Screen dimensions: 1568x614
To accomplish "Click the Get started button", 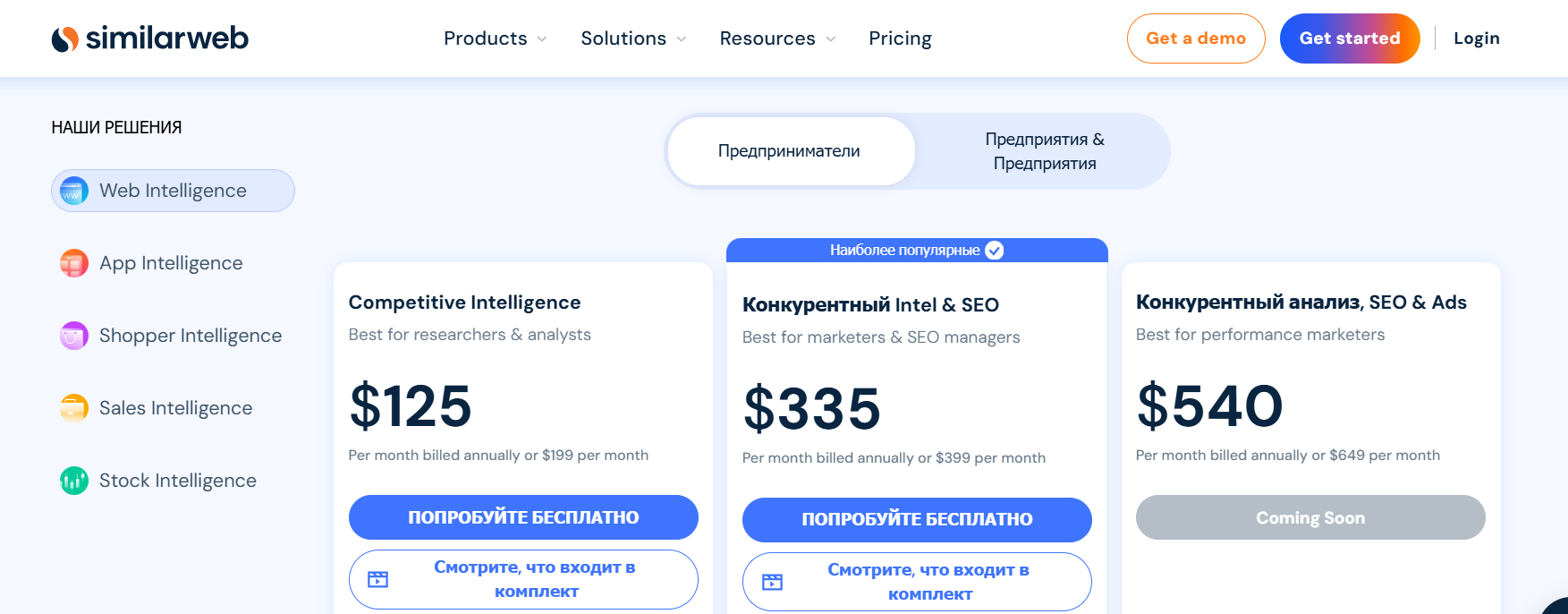I will pyautogui.click(x=1349, y=38).
